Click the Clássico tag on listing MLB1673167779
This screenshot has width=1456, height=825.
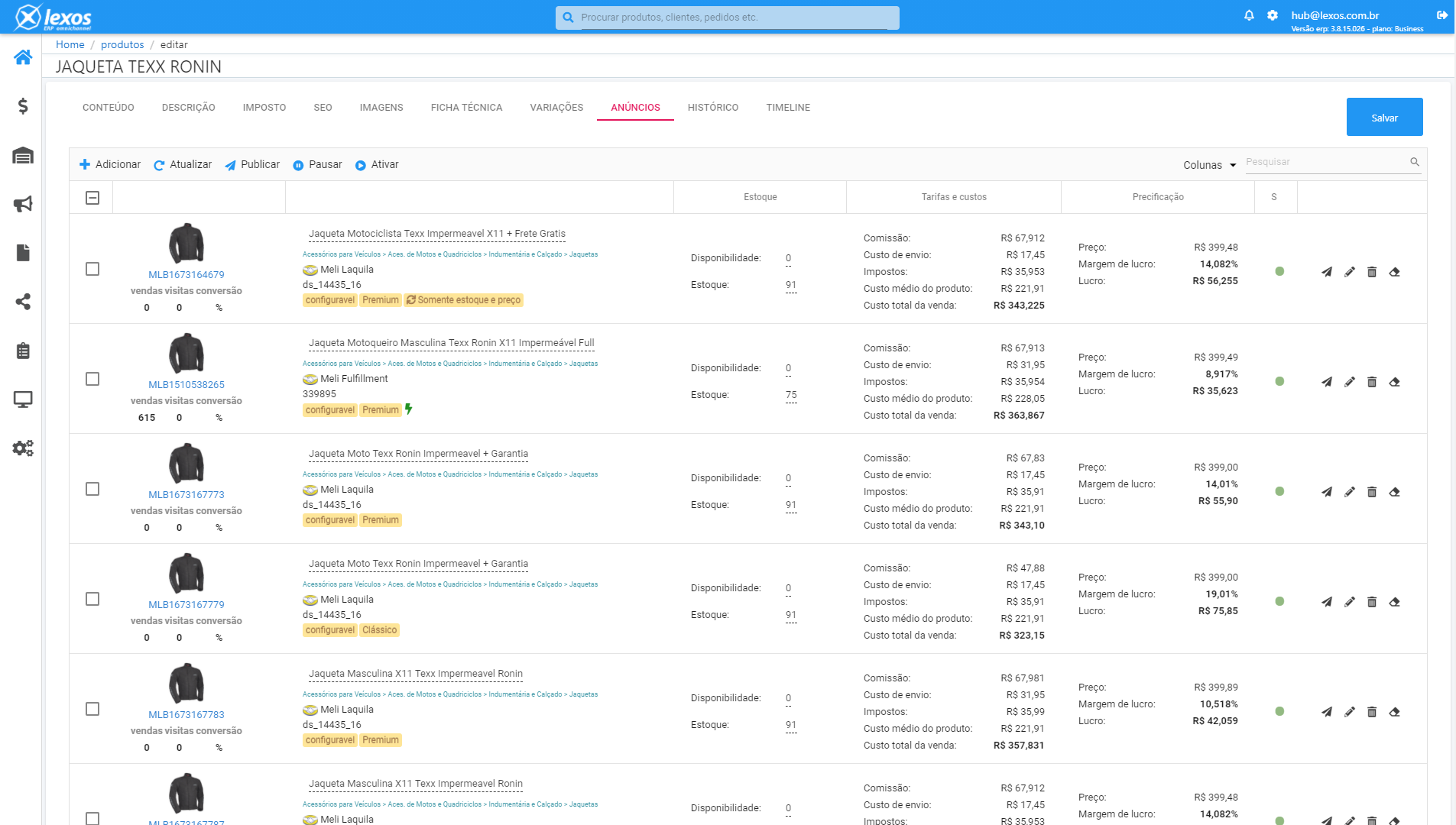[x=380, y=630]
